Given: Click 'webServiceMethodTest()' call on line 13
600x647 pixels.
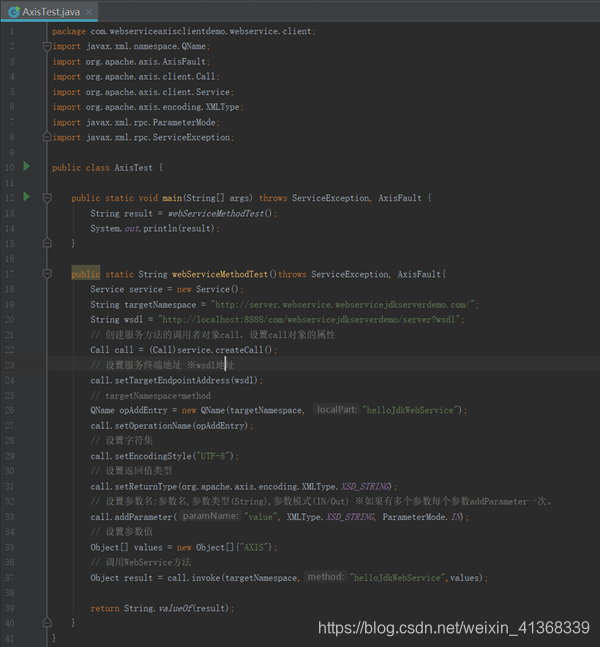Looking at the screenshot, I should coord(220,213).
